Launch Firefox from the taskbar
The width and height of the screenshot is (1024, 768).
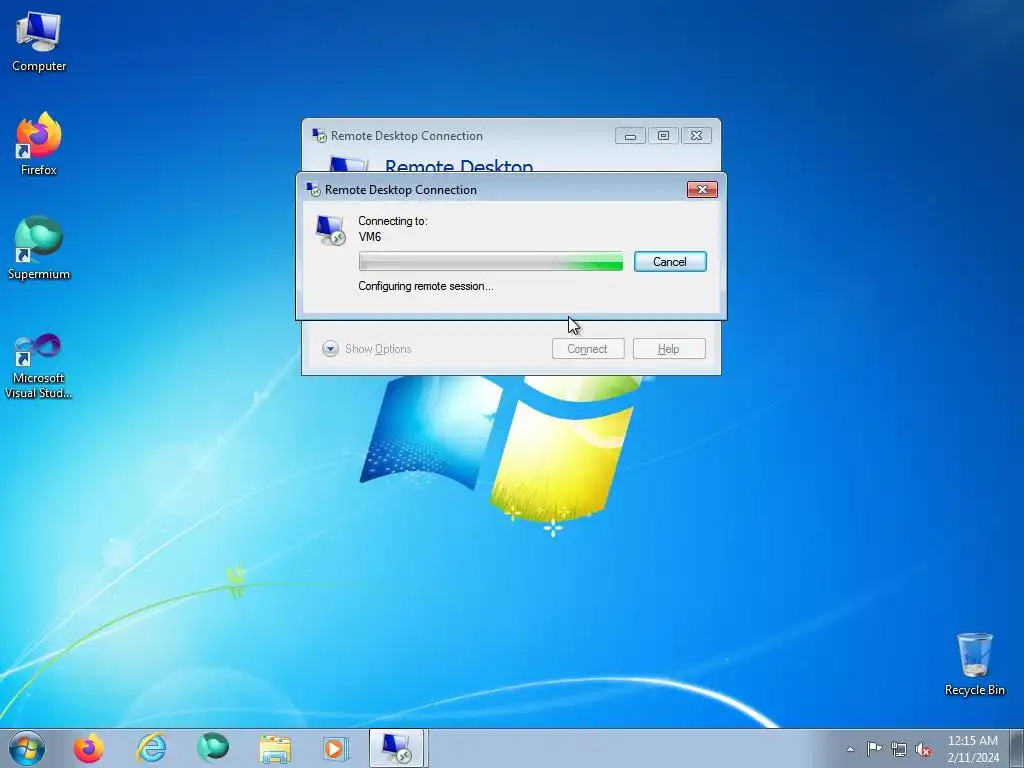point(89,748)
